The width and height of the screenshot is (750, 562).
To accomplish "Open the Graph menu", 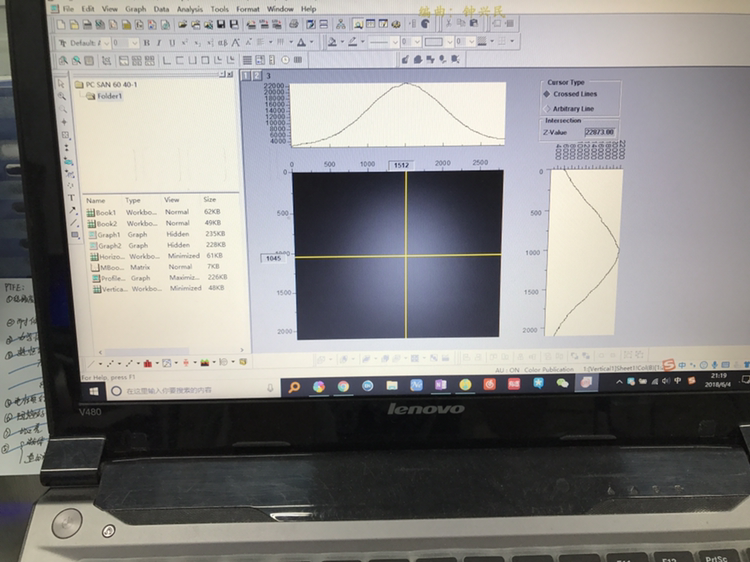I will (136, 9).
